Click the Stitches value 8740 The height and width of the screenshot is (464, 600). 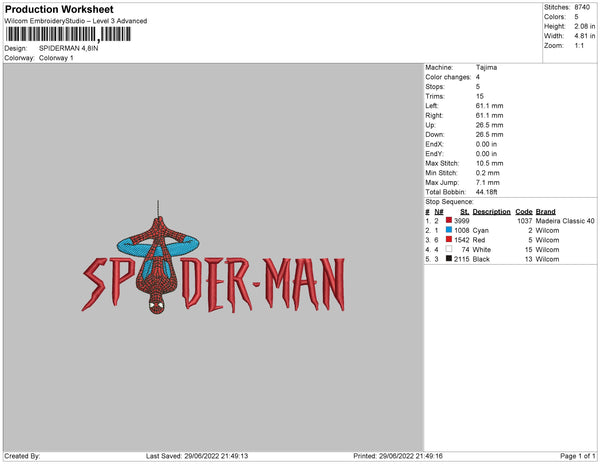tap(582, 7)
